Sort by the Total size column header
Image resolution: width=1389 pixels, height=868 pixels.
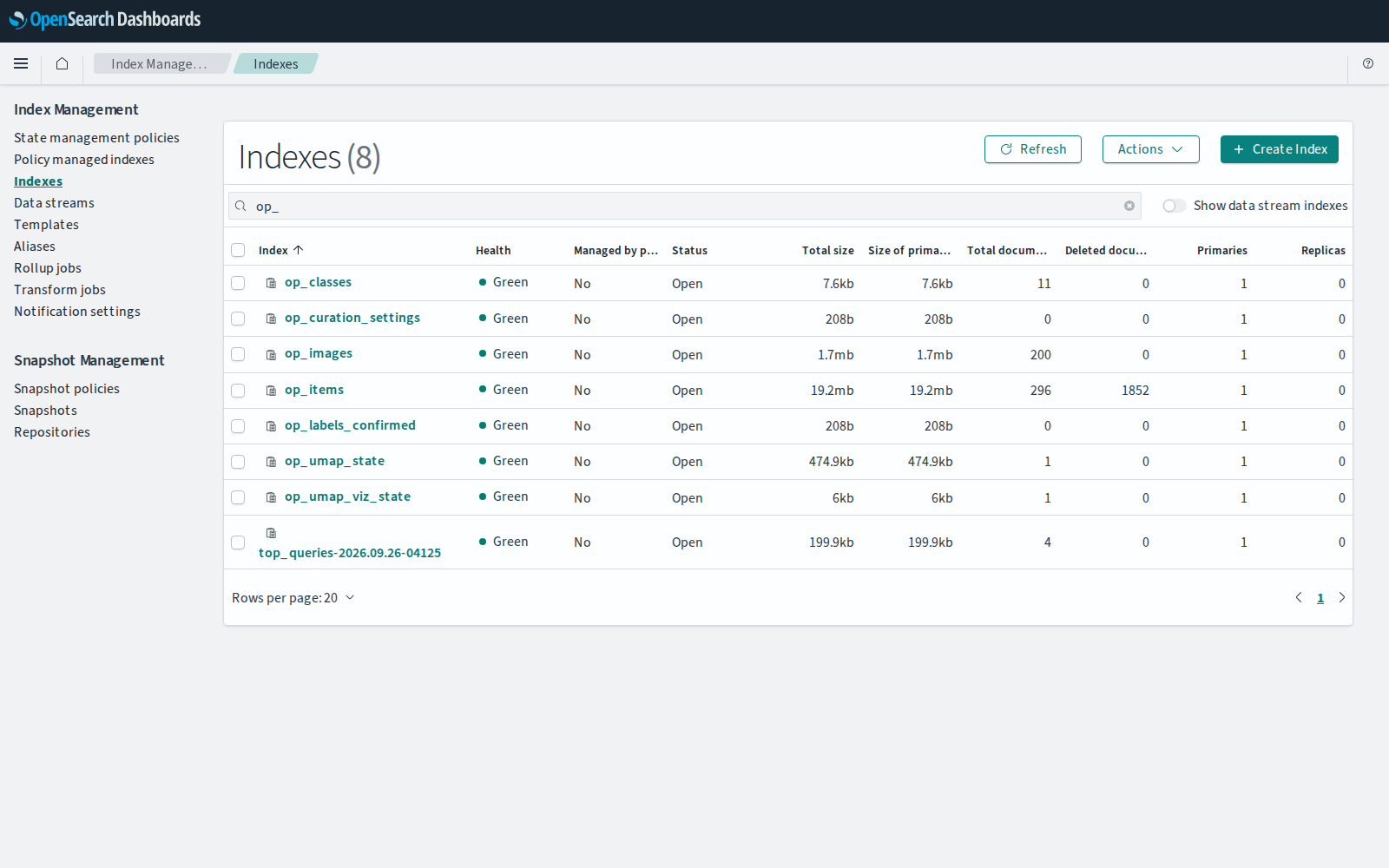(x=828, y=250)
